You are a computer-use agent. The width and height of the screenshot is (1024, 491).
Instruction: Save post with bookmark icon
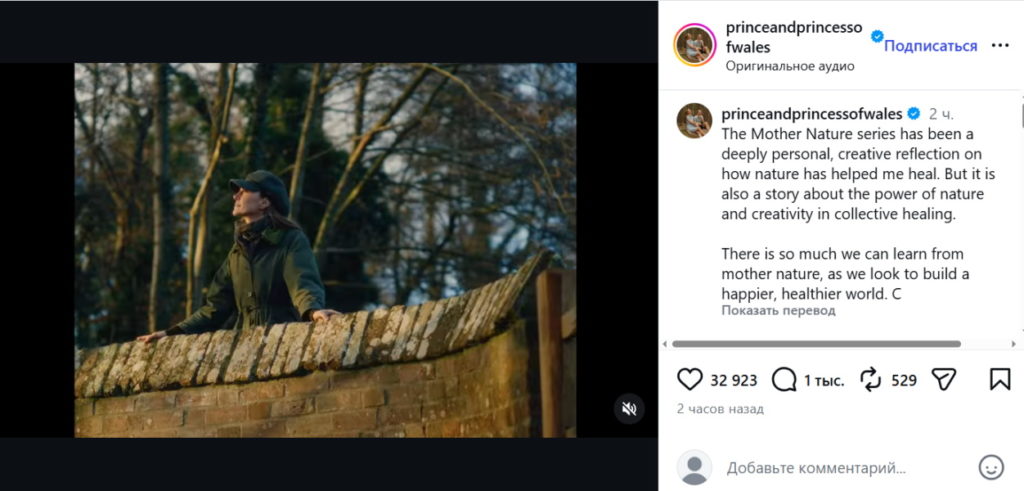tap(999, 380)
